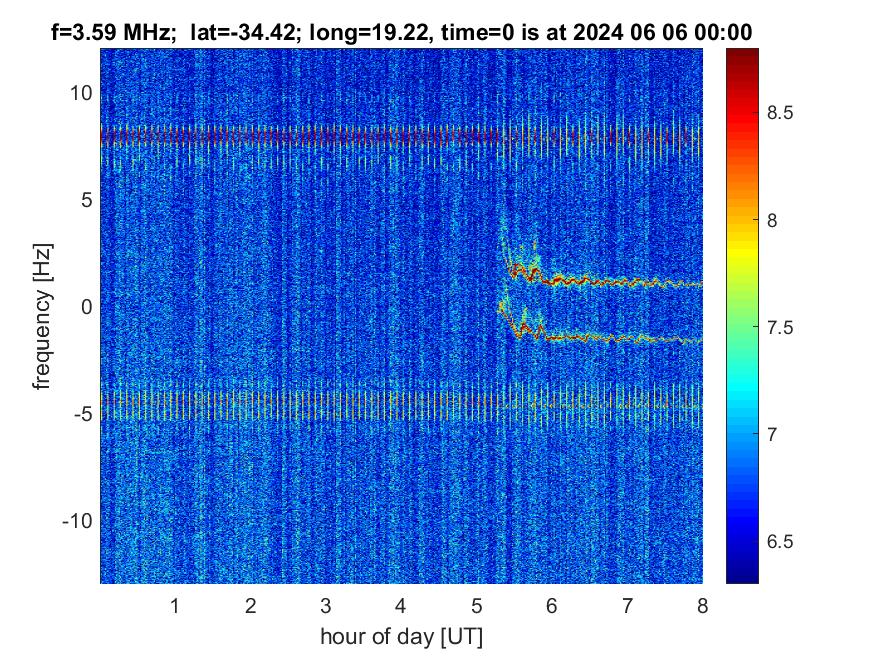Click the x-axis tick label for hour 3
The width and height of the screenshot is (875, 656).
pos(325,606)
